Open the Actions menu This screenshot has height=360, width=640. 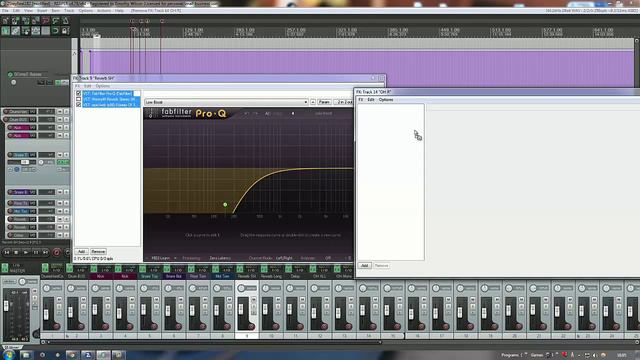point(104,11)
